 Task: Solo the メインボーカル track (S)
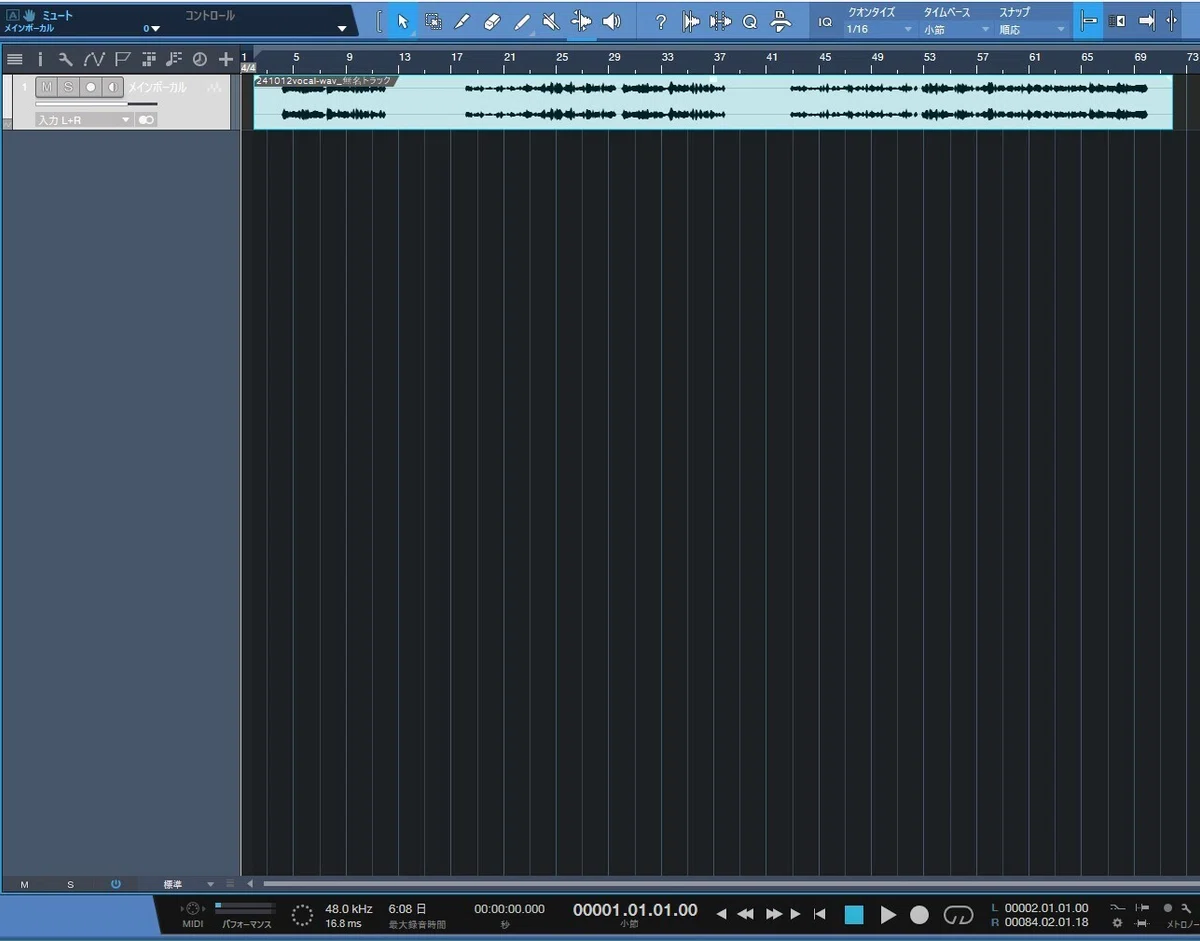(68, 87)
